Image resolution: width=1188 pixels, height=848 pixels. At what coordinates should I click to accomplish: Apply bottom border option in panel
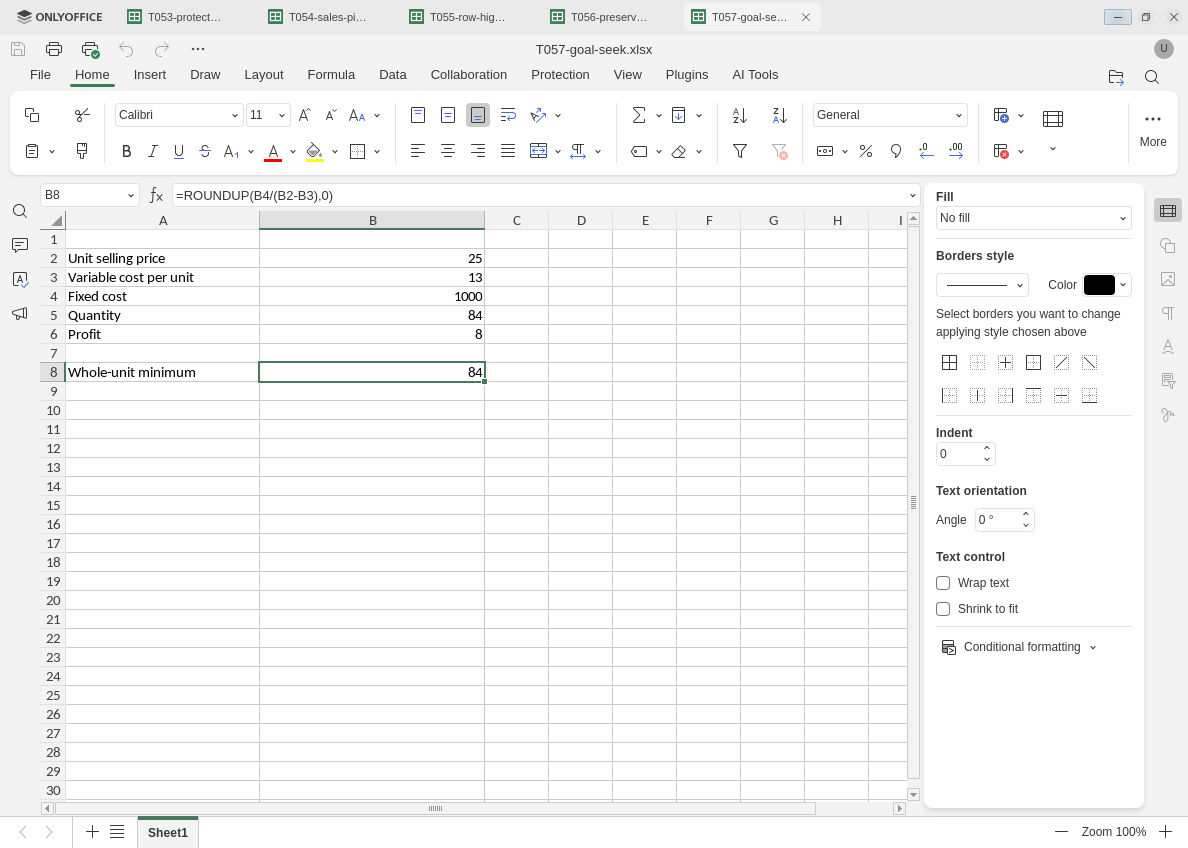point(1090,396)
